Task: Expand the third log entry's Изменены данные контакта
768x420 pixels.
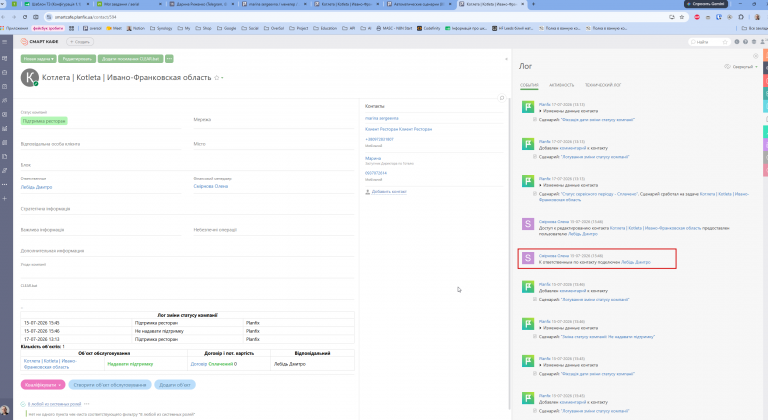Action: (568, 185)
